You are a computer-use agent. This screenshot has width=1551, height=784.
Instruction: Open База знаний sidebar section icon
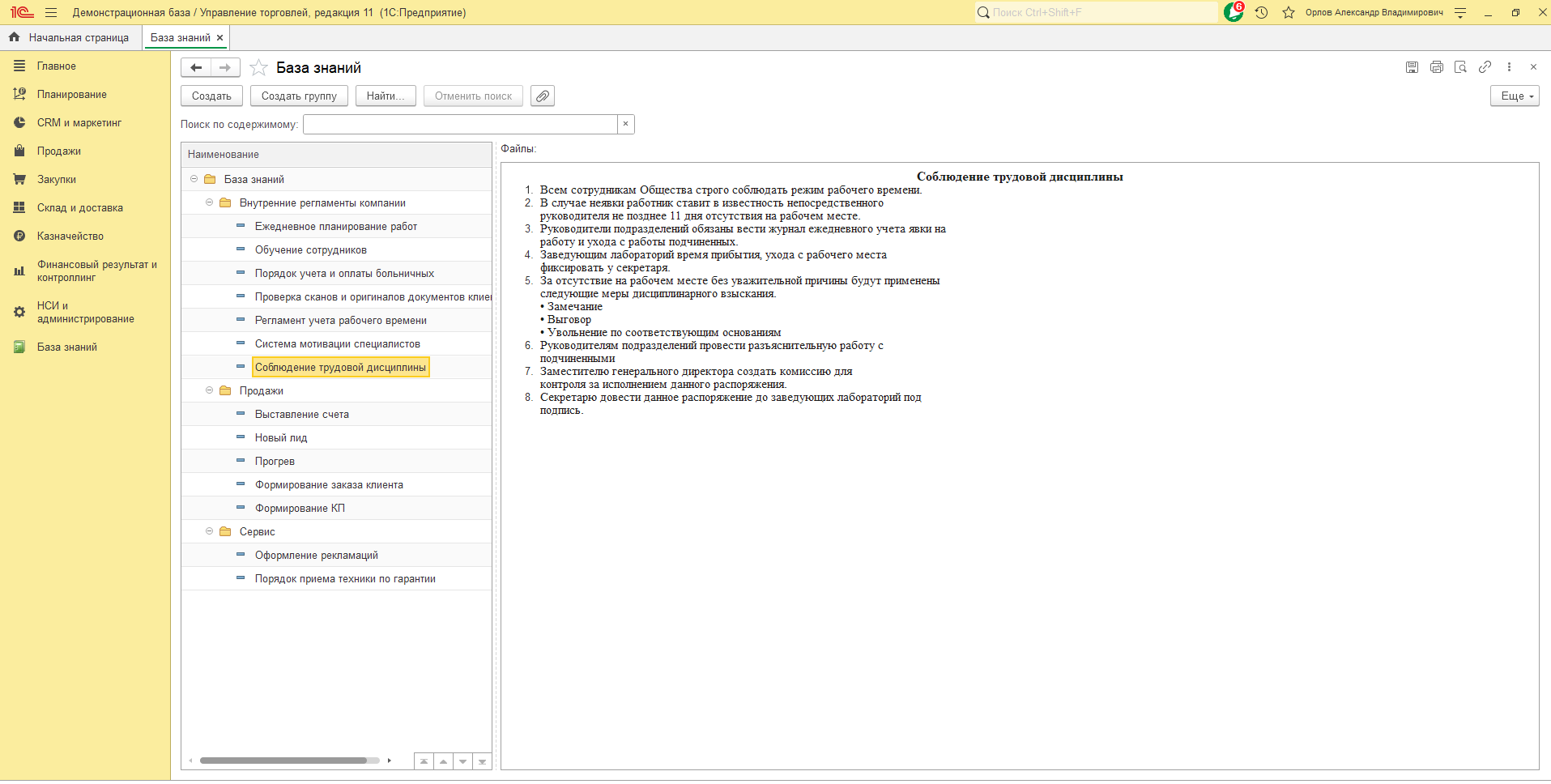click(x=19, y=347)
